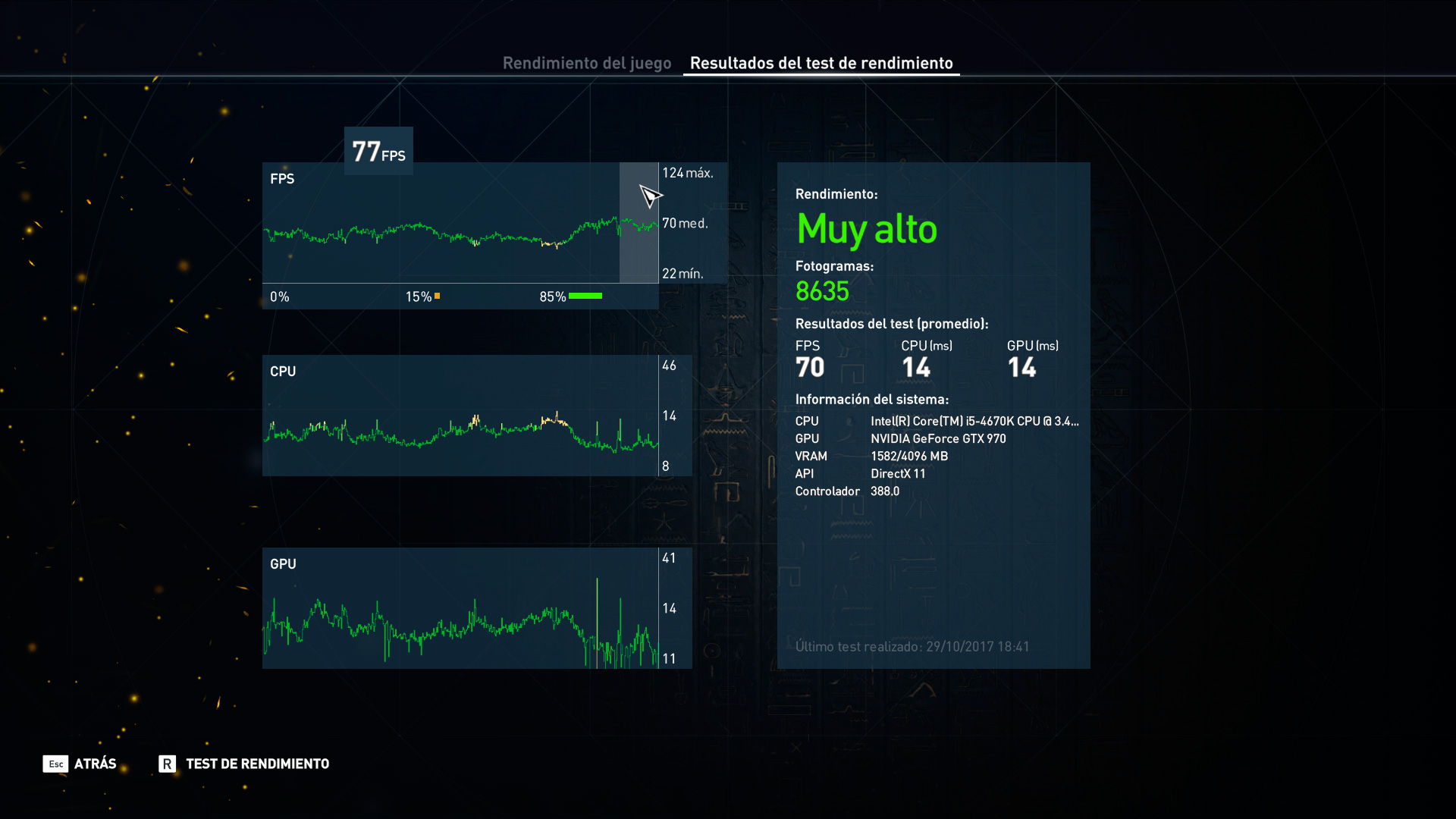Click the DirectX 11 API value
This screenshot has width=1456, height=819.
pyautogui.click(x=898, y=473)
